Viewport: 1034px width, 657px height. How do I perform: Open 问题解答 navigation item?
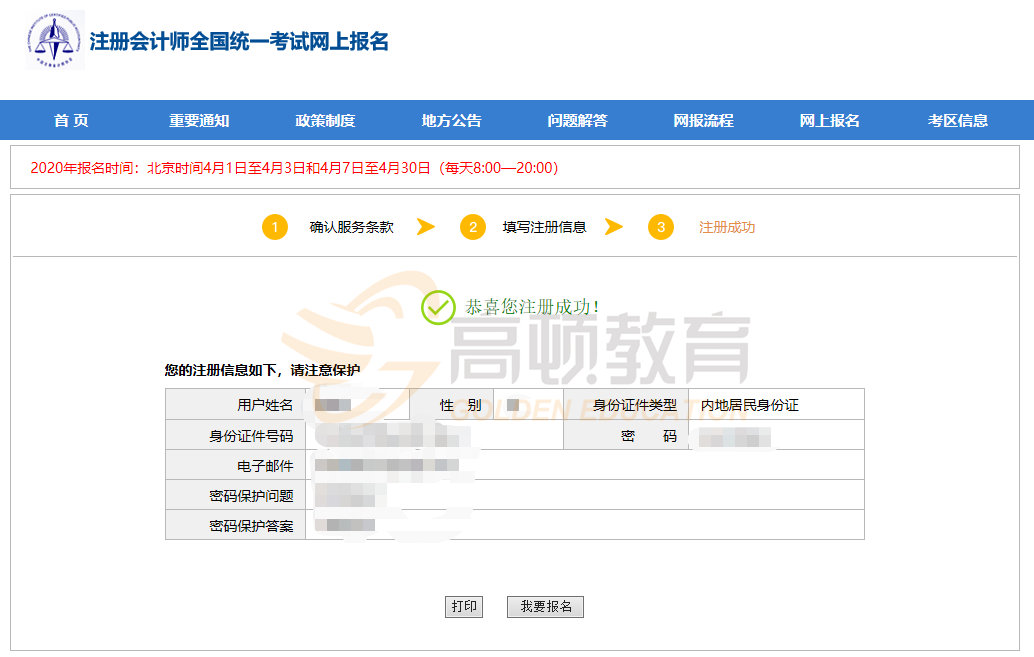(x=577, y=120)
